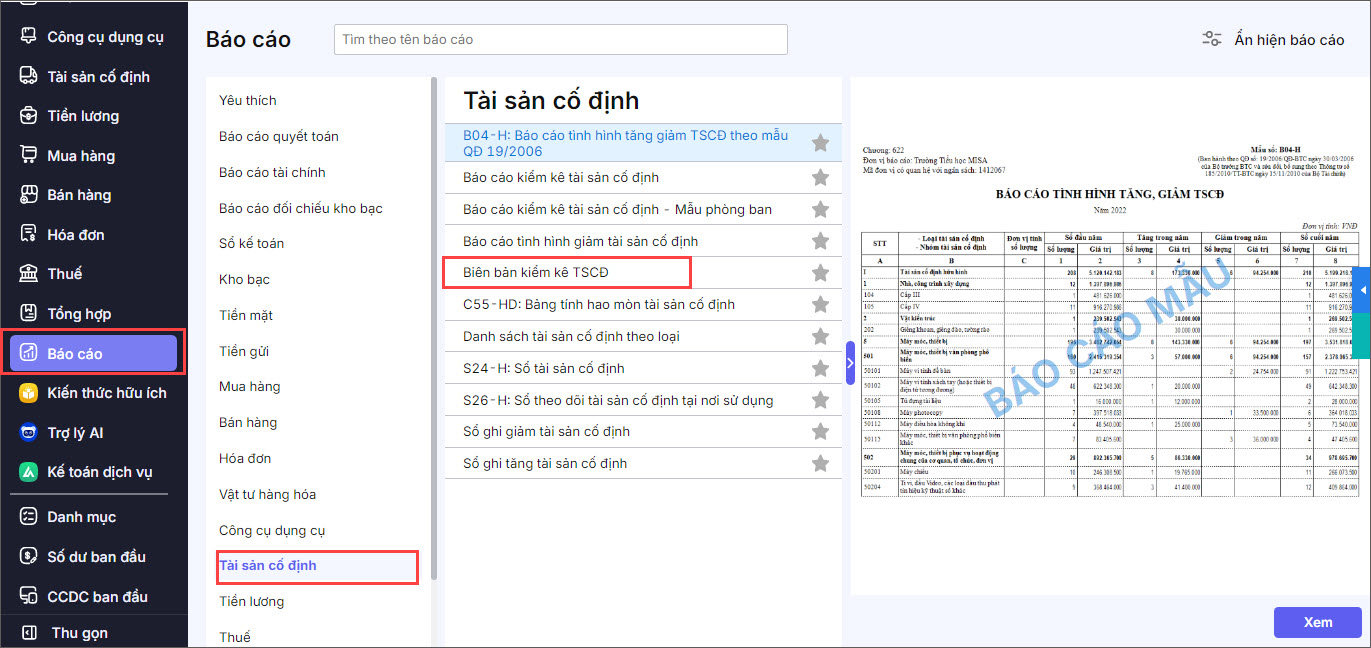
Task: Click the blue arrow tab on right edge
Action: [1363, 291]
